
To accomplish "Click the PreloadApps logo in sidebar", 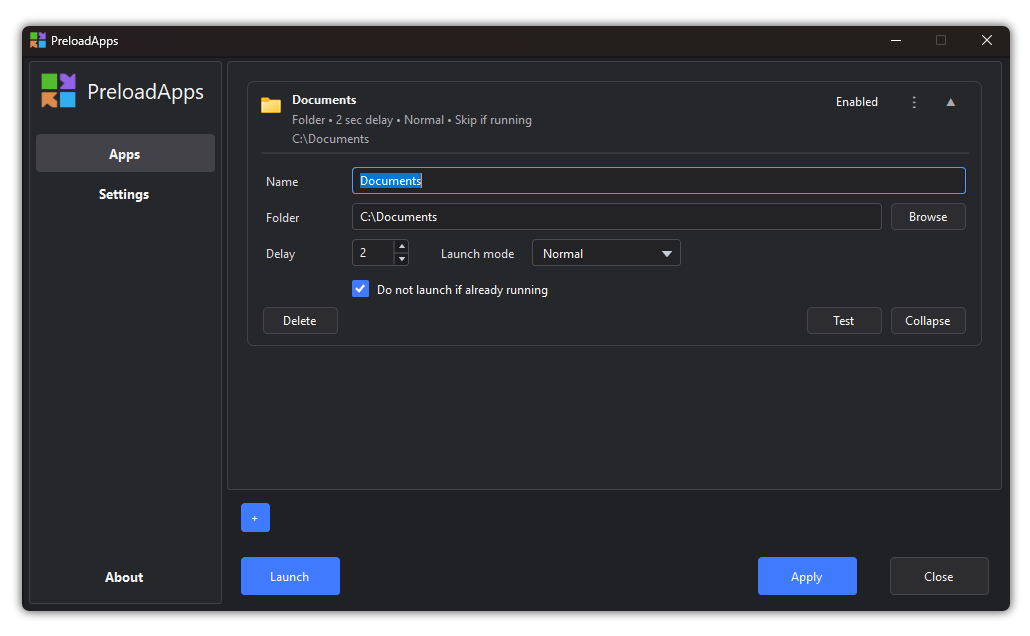I will [58, 91].
